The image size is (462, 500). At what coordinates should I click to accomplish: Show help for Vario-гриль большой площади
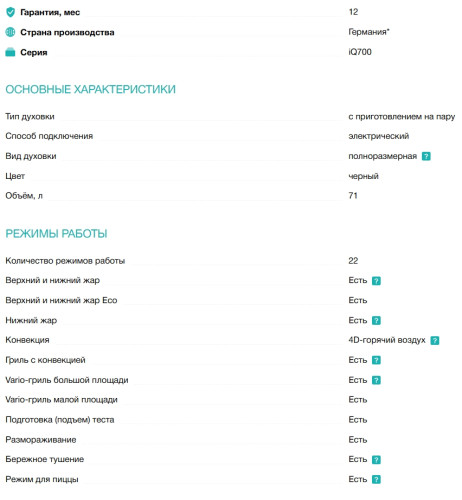376,380
